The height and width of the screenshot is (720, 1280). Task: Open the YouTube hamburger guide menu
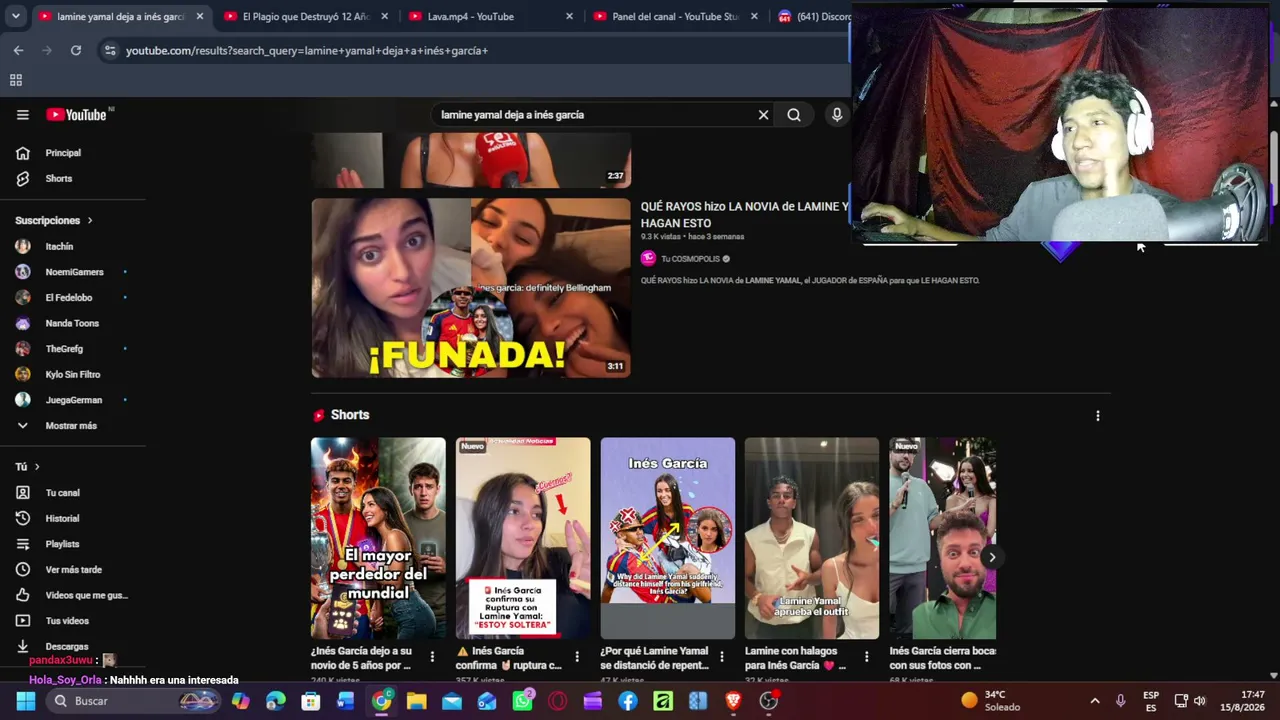(x=22, y=115)
